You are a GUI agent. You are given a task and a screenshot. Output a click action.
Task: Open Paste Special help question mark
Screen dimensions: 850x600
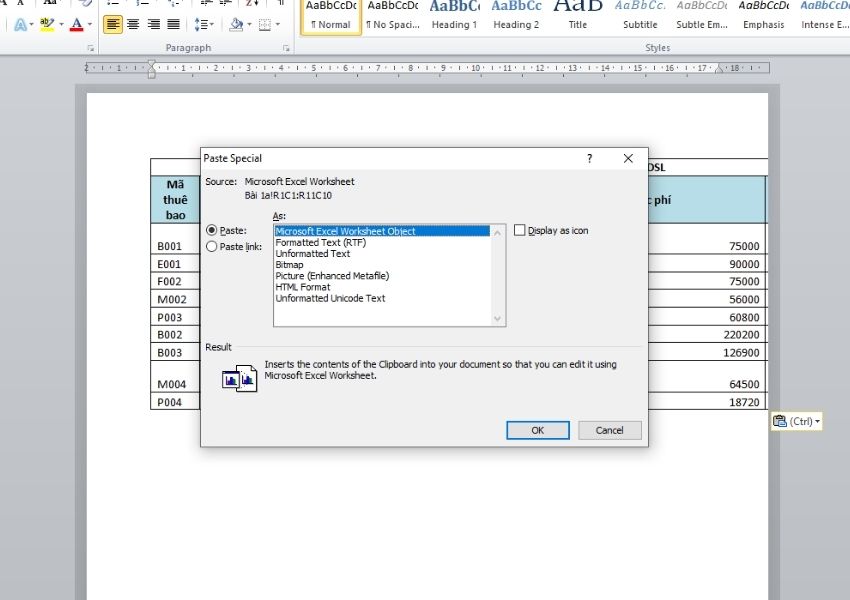pyautogui.click(x=590, y=158)
